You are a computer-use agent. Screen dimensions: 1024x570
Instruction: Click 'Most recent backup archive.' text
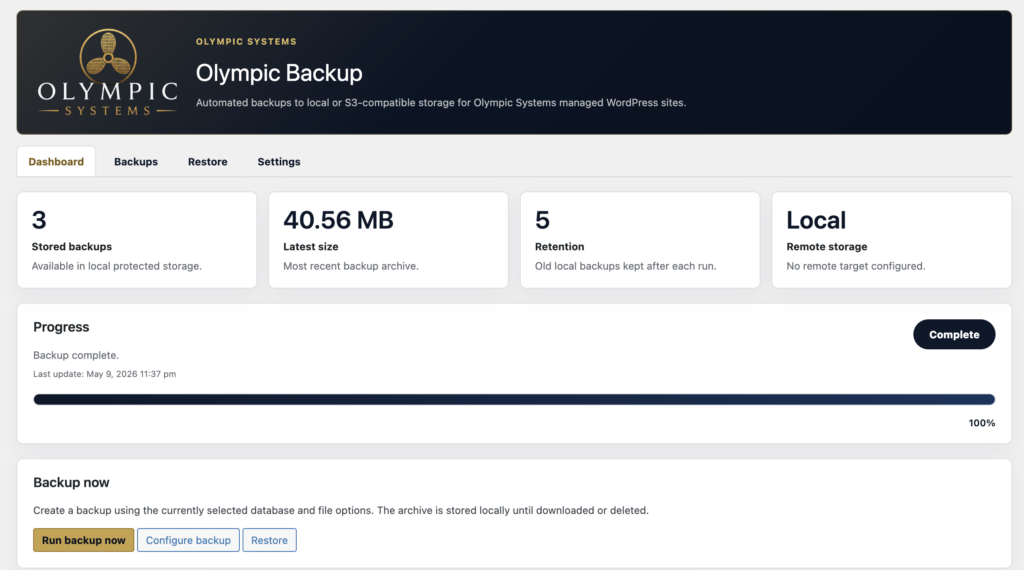(x=351, y=266)
